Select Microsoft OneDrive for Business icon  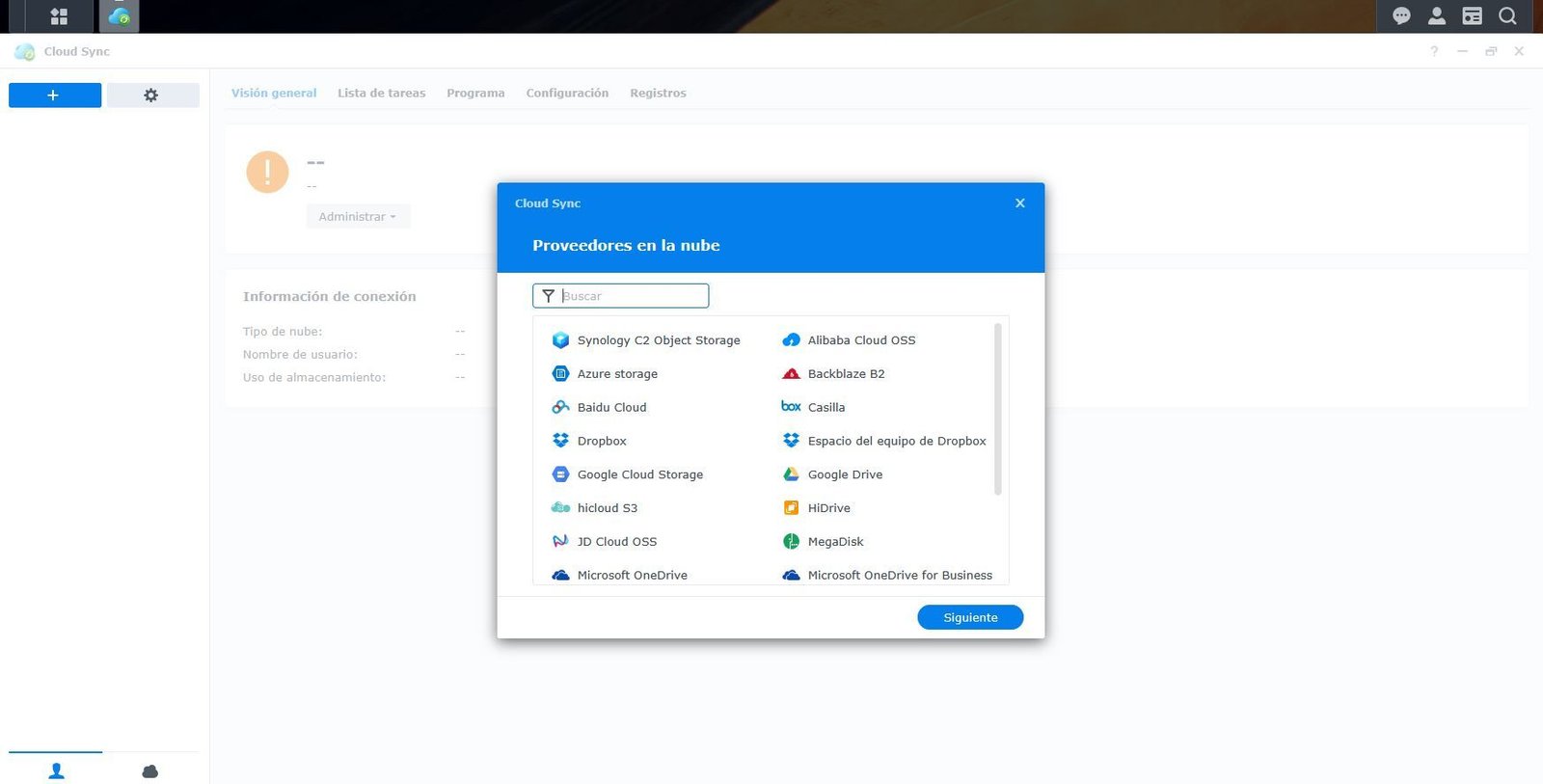(x=791, y=576)
